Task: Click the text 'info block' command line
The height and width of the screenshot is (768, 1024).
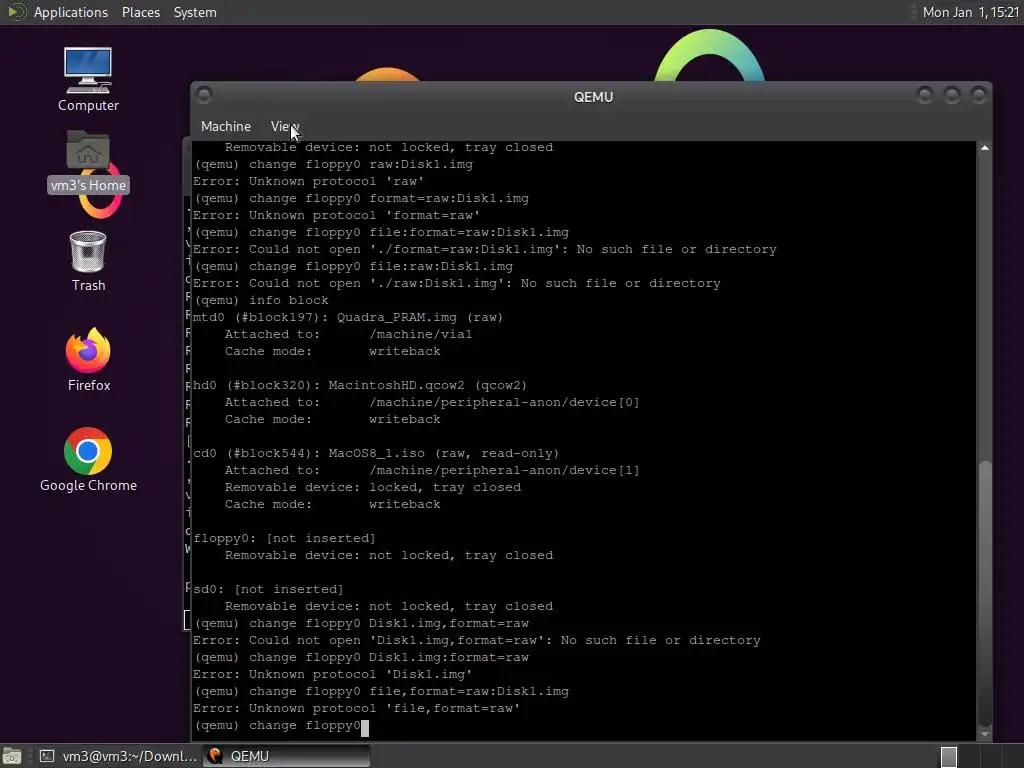Action: pyautogui.click(x=288, y=300)
